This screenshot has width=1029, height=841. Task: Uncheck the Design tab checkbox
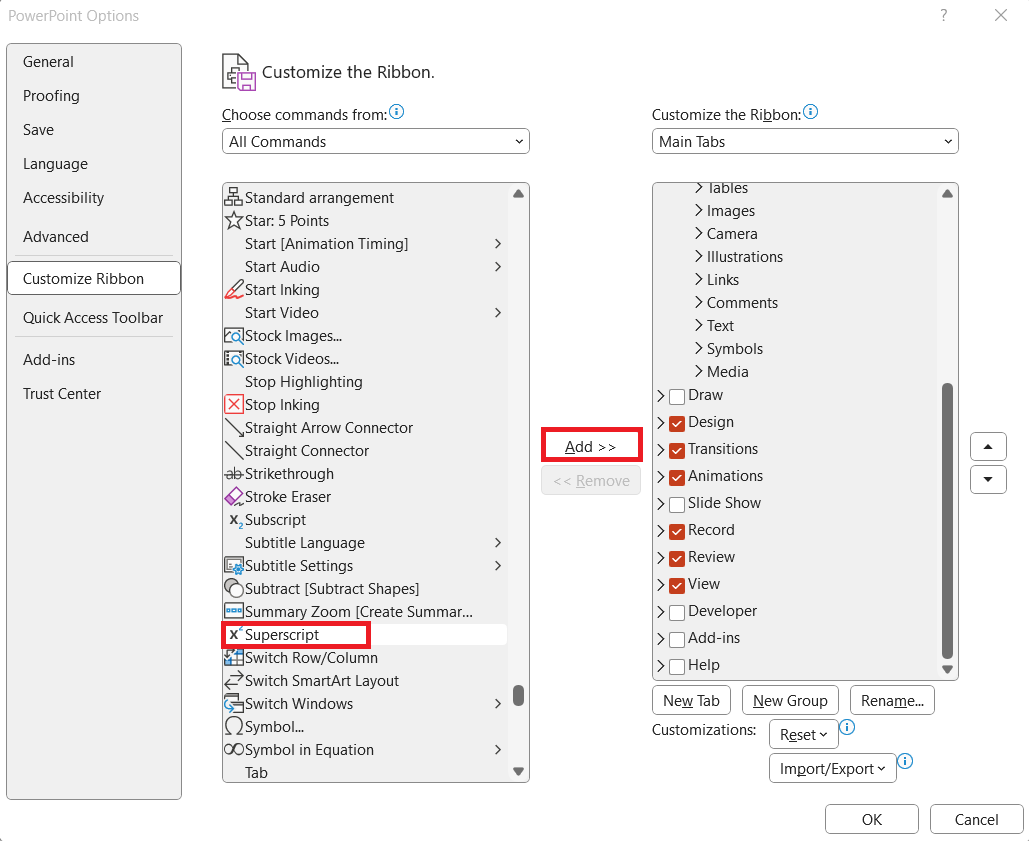pyautogui.click(x=677, y=423)
